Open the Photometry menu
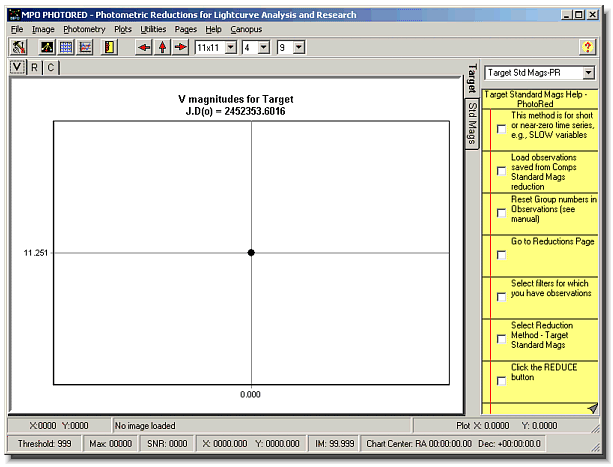This screenshot has width=613, height=467. pos(84,29)
